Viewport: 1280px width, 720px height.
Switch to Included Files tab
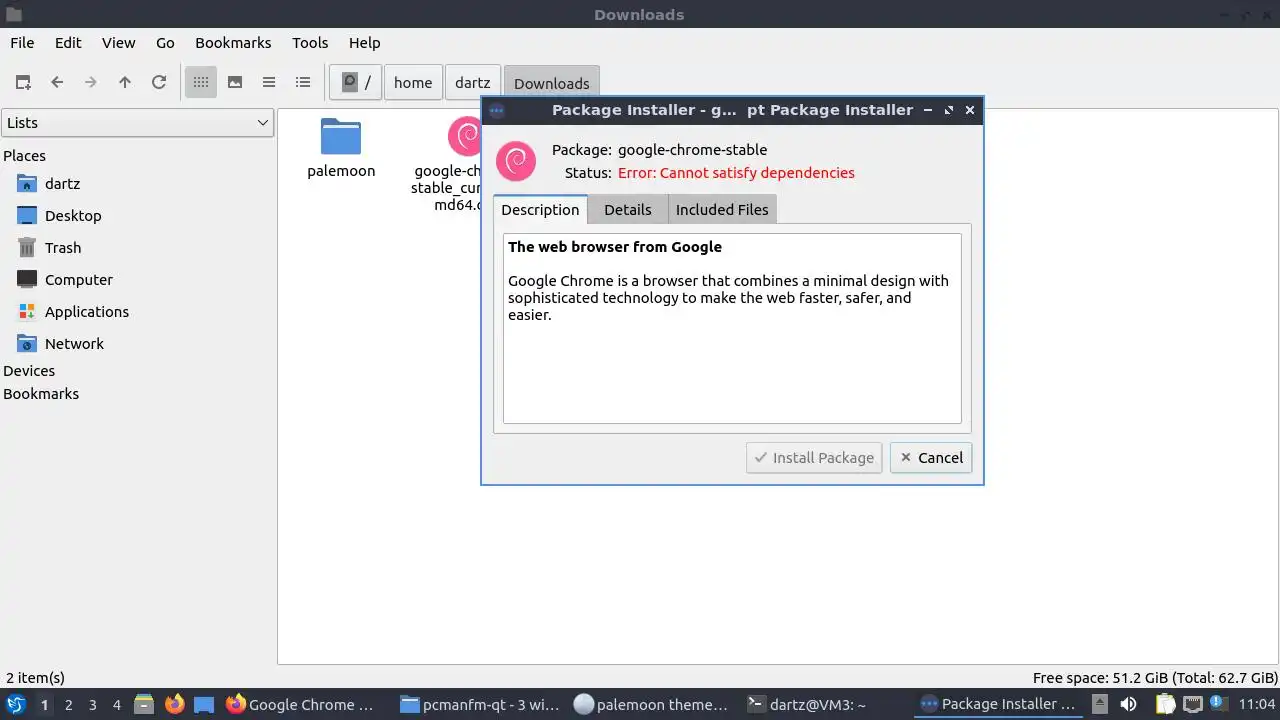click(x=722, y=209)
